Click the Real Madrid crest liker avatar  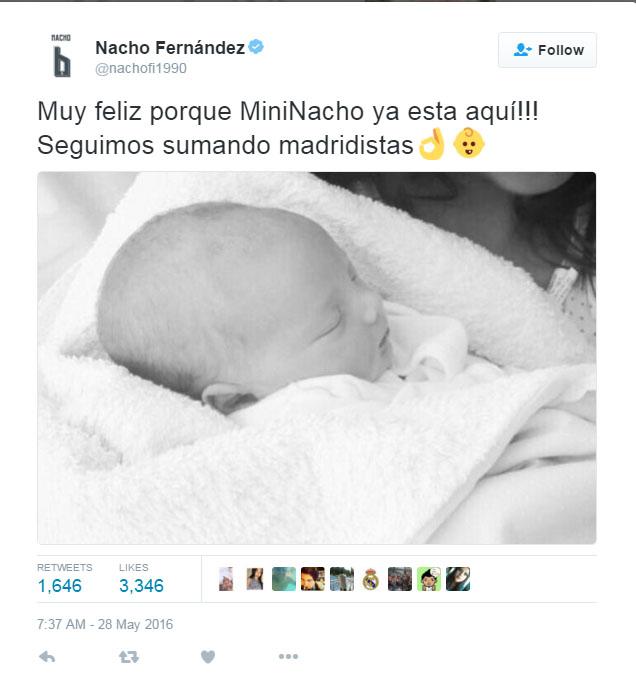click(x=370, y=579)
